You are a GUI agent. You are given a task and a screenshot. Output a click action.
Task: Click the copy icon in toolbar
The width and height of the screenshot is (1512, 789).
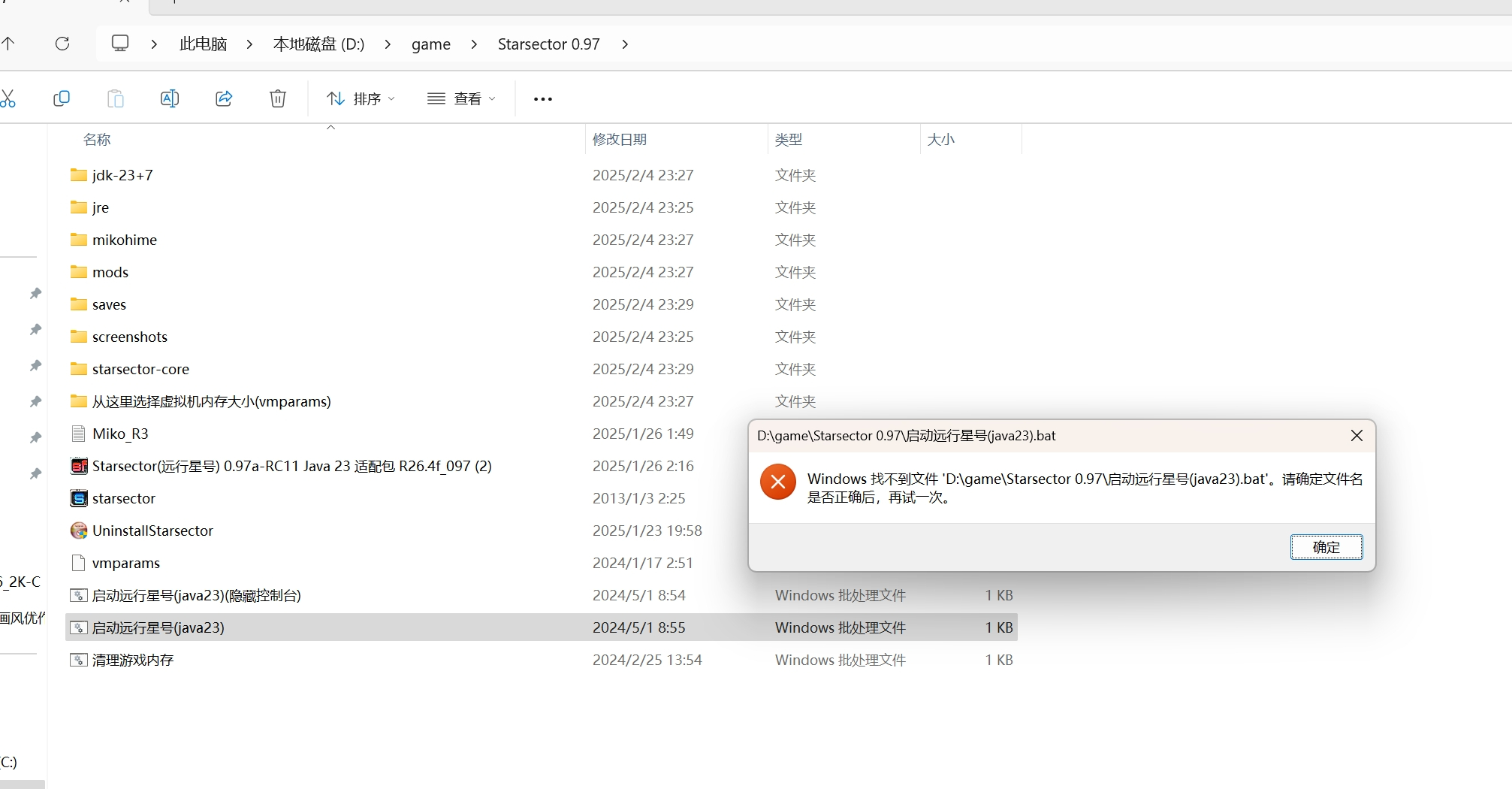pyautogui.click(x=62, y=98)
